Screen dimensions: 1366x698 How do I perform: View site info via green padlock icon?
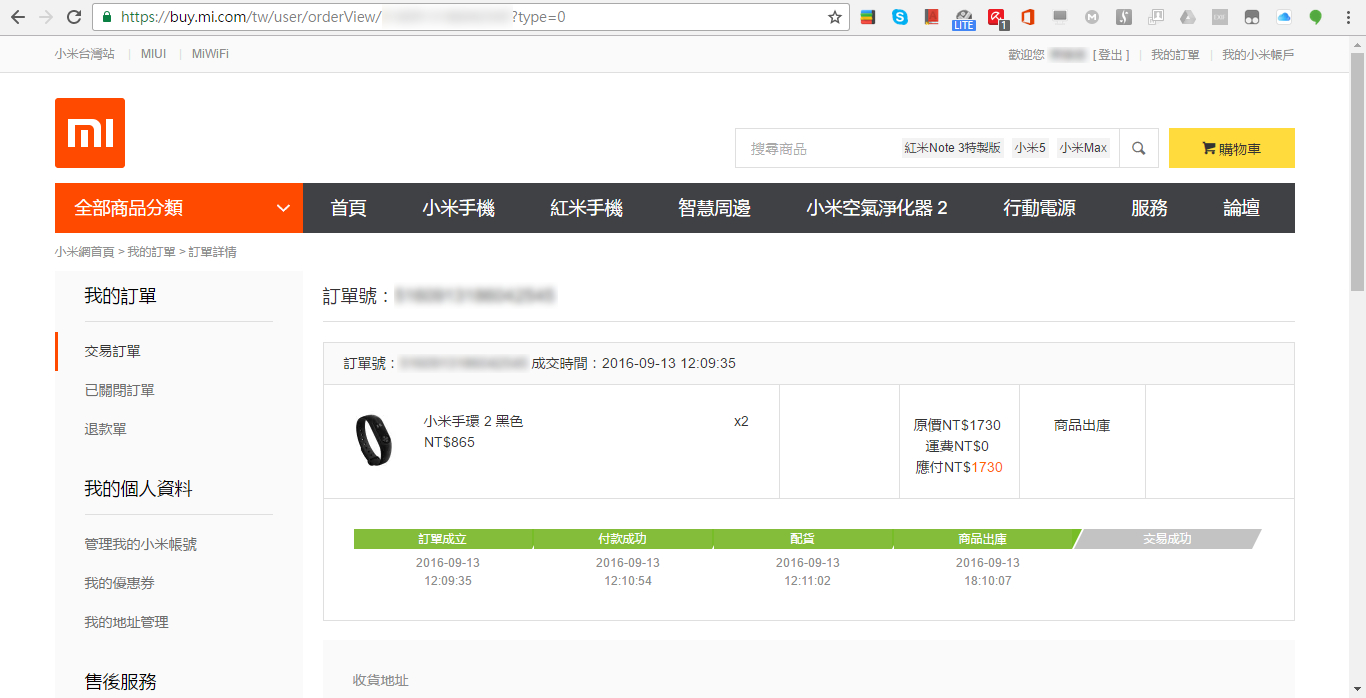(107, 17)
